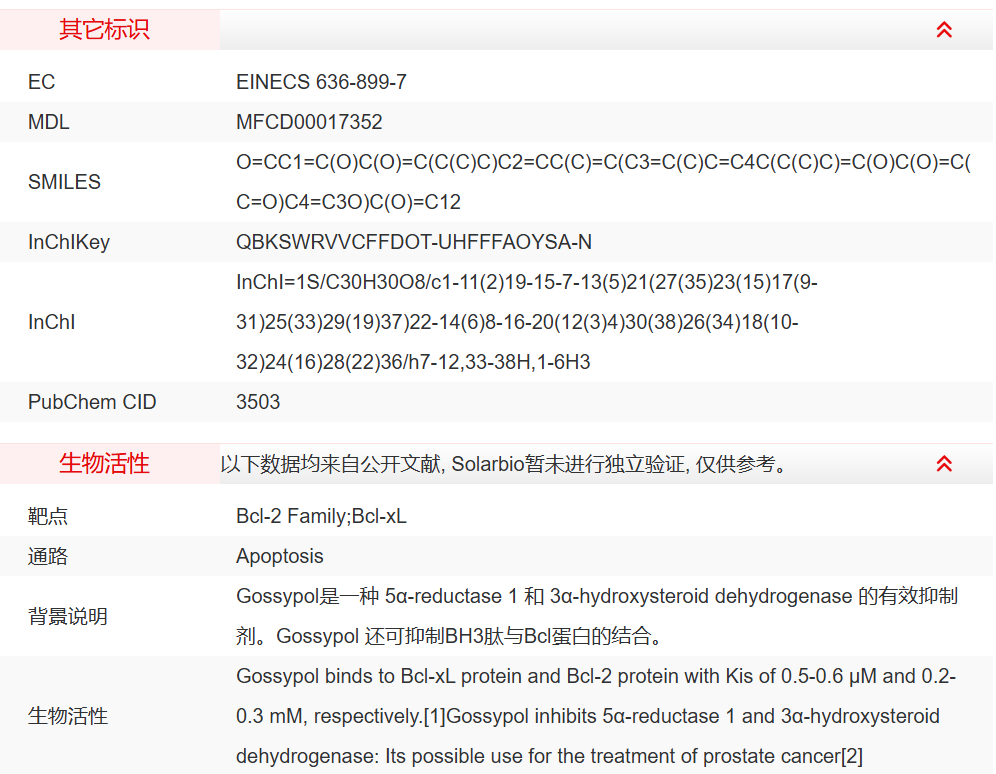Click the PubChem CID row label
The height and width of the screenshot is (774, 996).
92,402
